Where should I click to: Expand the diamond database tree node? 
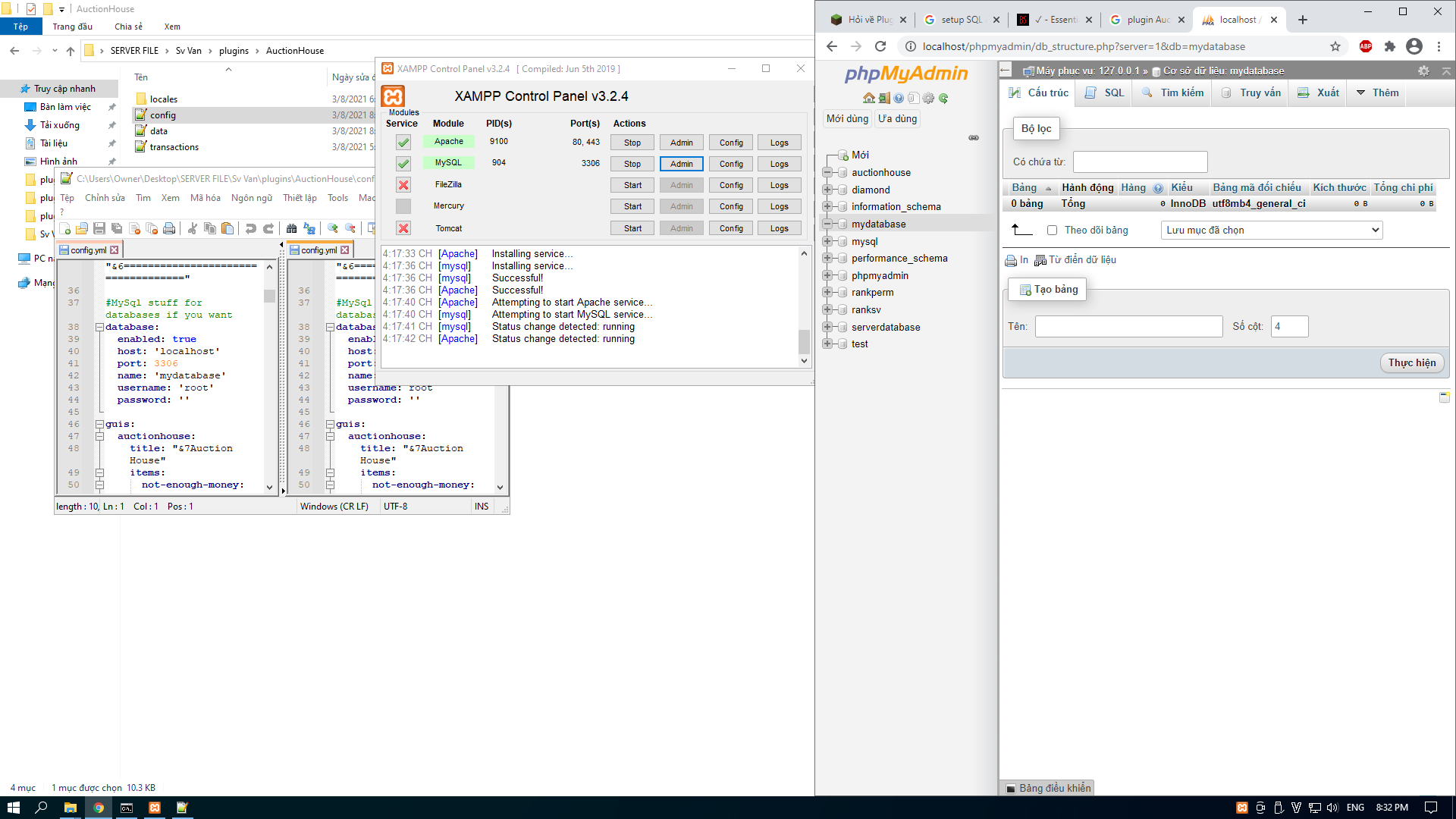click(x=827, y=190)
